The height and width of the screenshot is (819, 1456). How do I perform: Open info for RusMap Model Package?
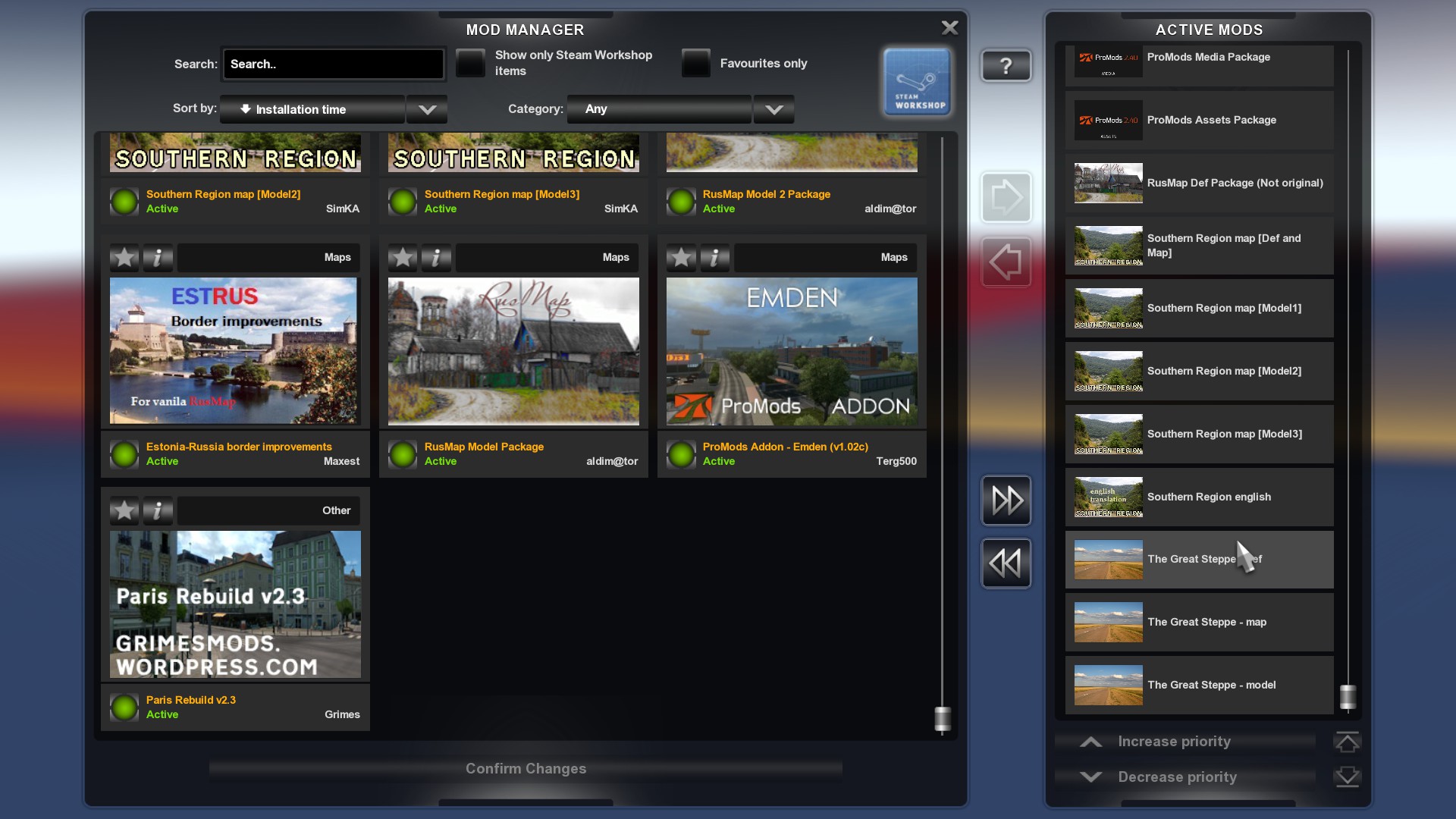point(436,258)
